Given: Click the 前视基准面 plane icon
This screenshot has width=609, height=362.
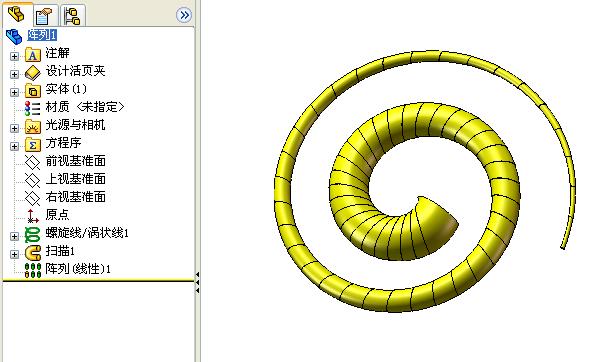Looking at the screenshot, I should tap(33, 162).
